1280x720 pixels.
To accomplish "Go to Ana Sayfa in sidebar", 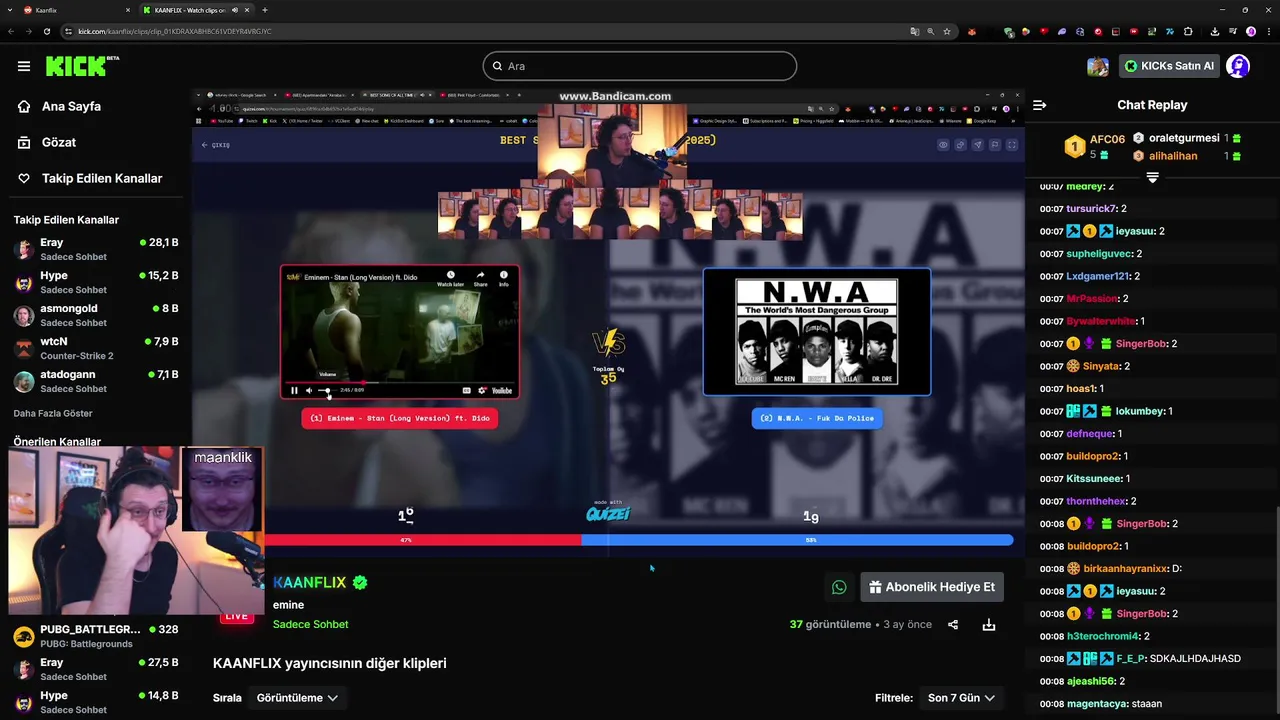I will 60,106.
